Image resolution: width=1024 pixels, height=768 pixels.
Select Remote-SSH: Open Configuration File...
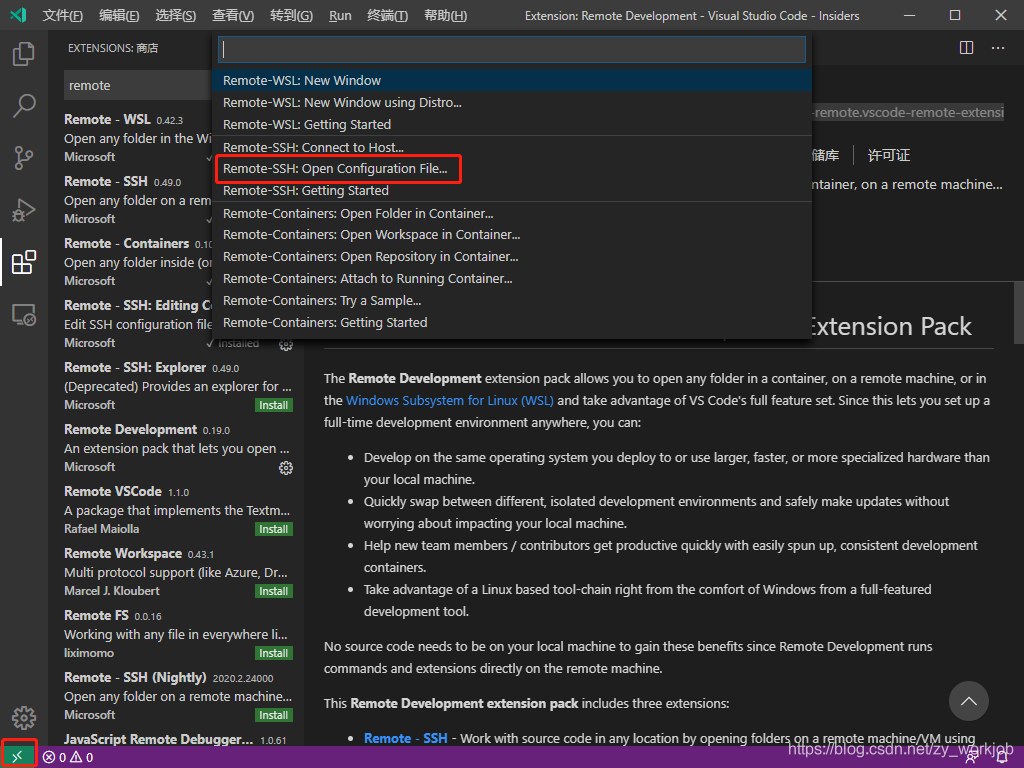[512, 168]
